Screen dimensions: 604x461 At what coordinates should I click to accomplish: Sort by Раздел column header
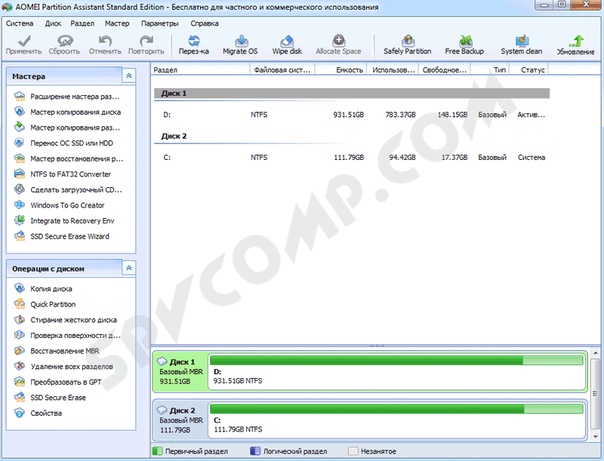tap(200, 70)
